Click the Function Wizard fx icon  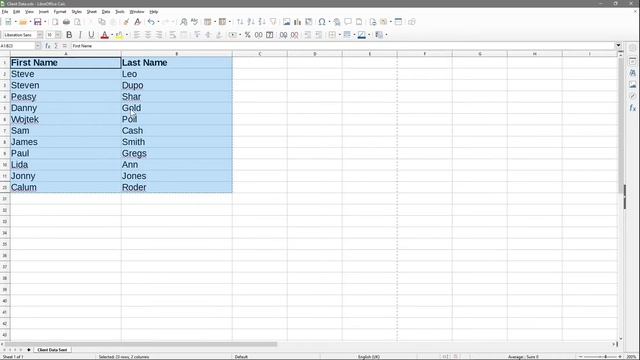(x=47, y=46)
